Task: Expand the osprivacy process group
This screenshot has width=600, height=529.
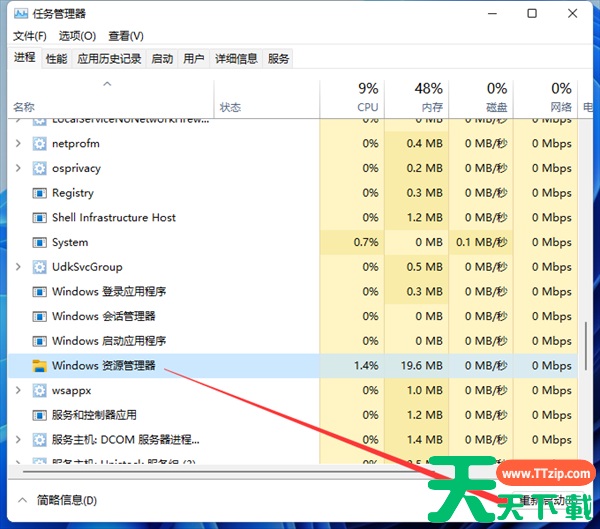Action: pyautogui.click(x=18, y=168)
